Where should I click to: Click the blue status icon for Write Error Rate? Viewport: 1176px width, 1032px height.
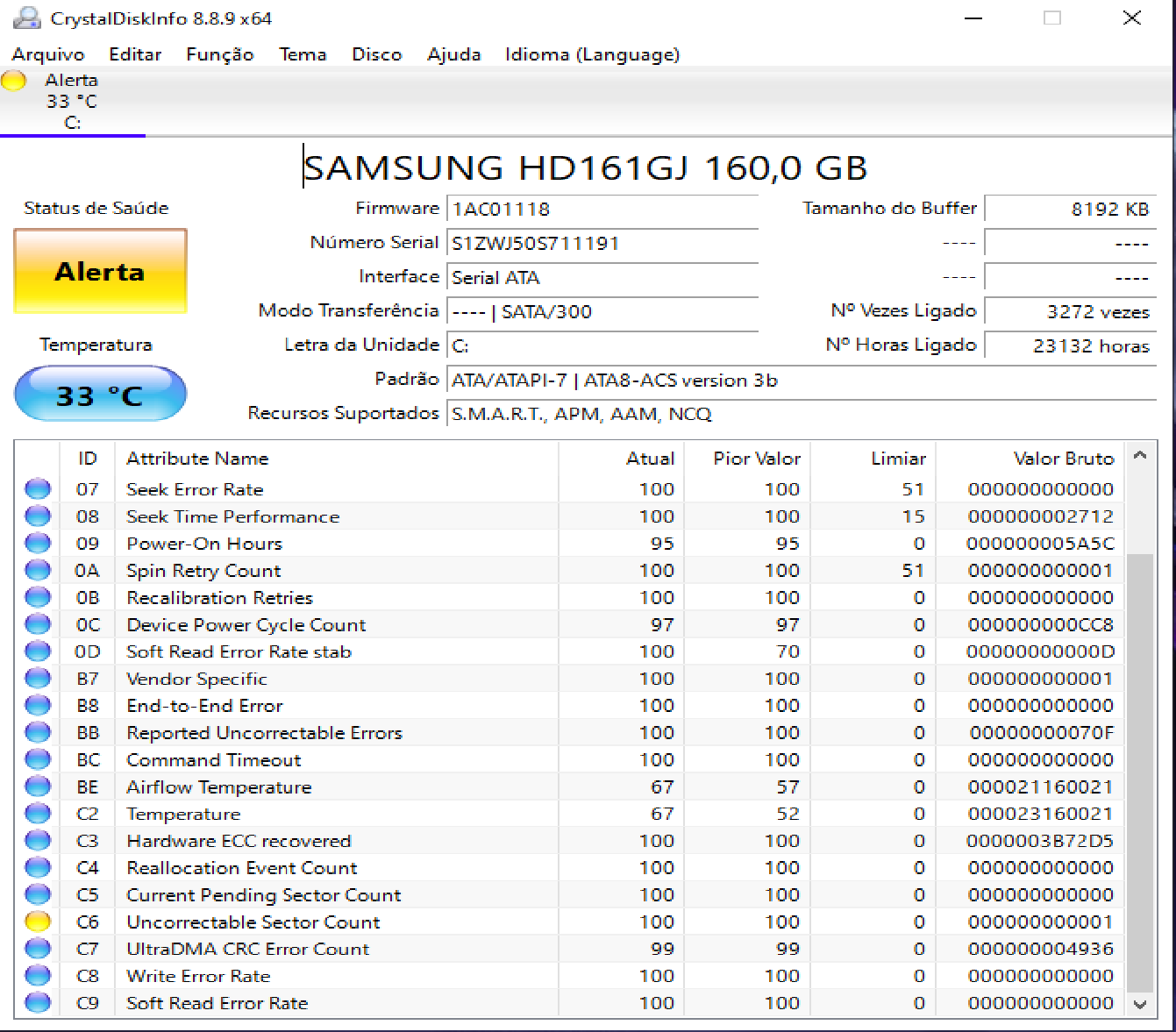point(38,976)
